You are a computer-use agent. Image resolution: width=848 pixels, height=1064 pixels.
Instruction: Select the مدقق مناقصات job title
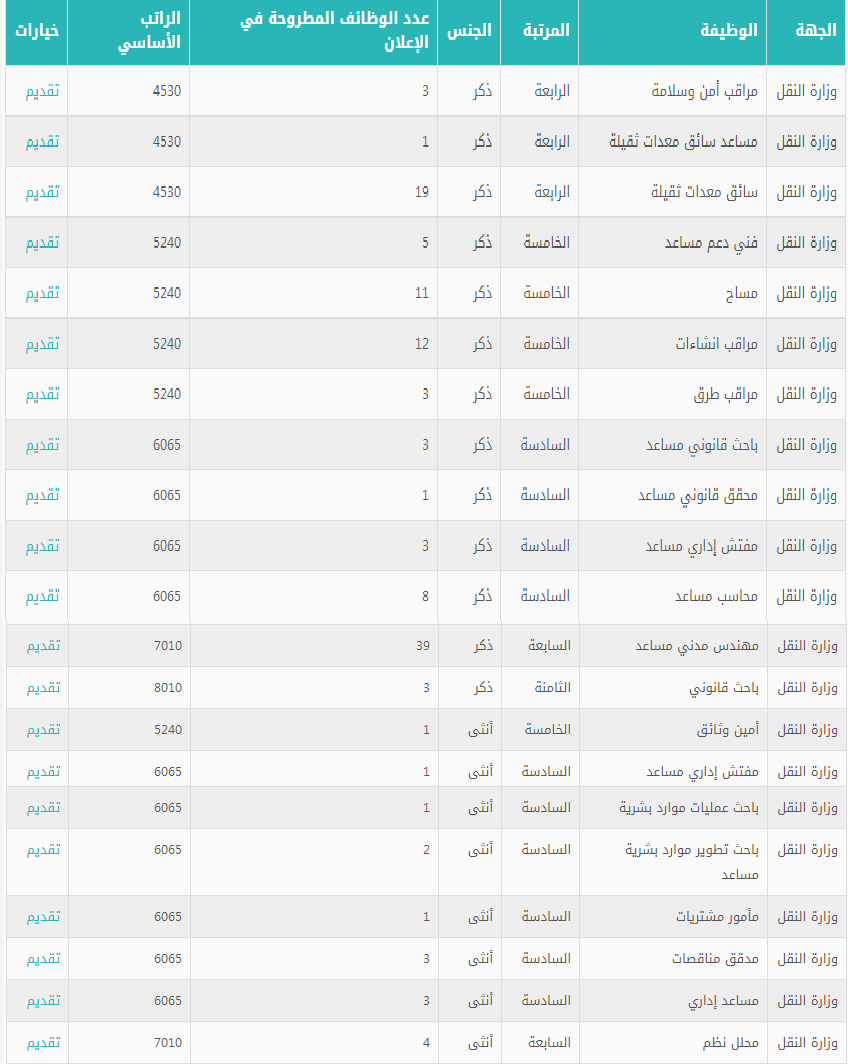[715, 960]
